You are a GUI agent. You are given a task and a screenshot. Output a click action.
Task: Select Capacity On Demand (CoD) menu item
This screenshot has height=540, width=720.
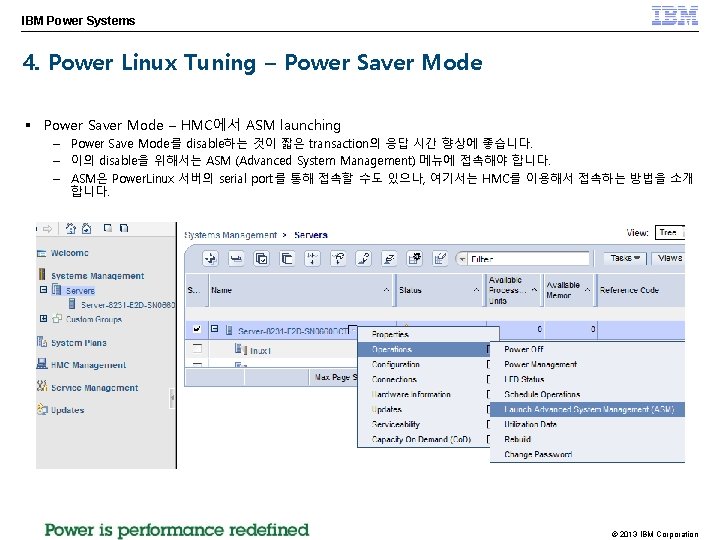(424, 439)
